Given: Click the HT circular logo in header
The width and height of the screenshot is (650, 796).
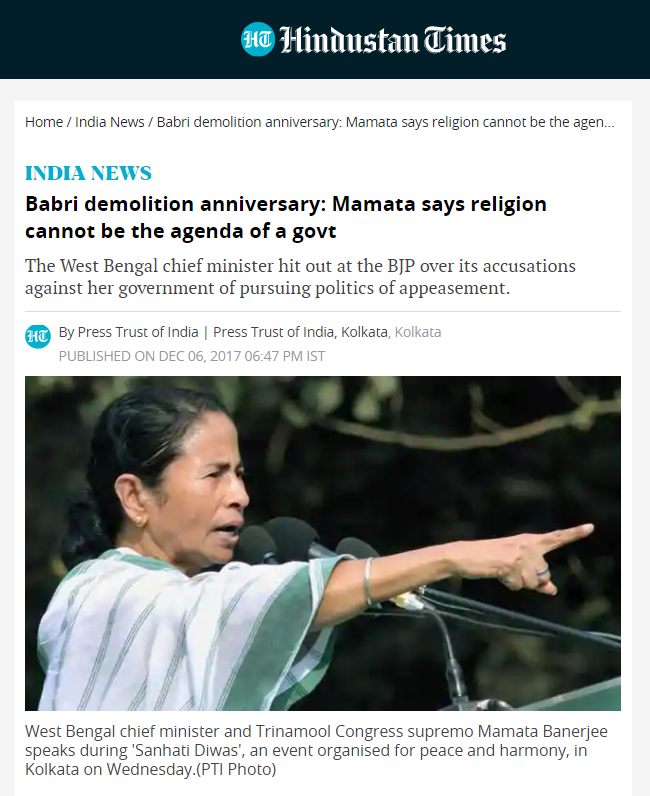Looking at the screenshot, I should 257,39.
